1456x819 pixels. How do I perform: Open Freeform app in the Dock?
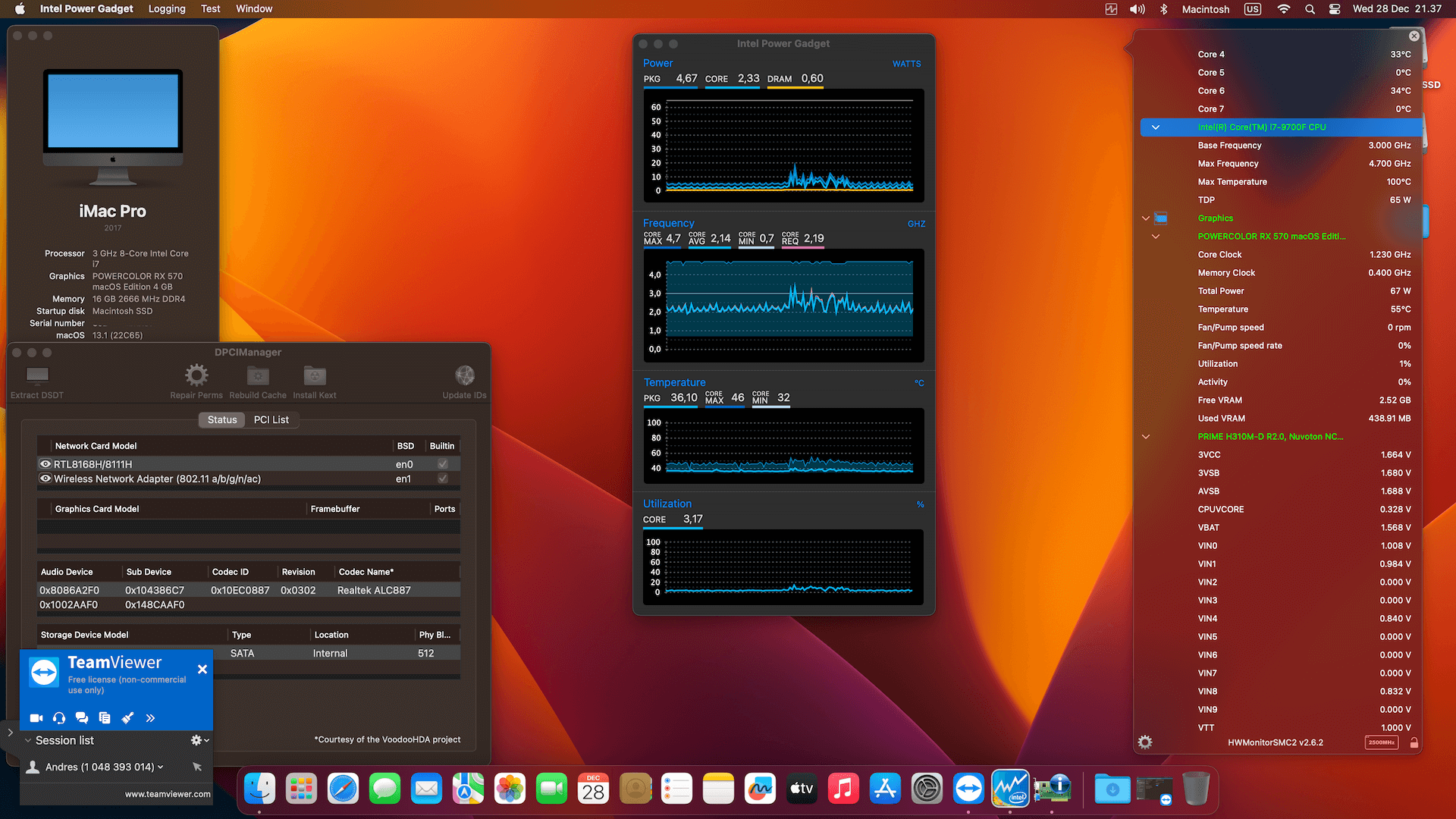point(760,789)
